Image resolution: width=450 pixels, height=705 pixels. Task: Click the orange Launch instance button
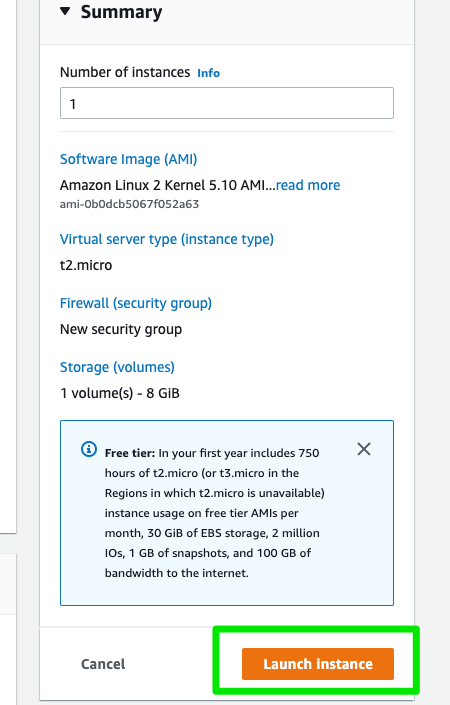(x=318, y=664)
